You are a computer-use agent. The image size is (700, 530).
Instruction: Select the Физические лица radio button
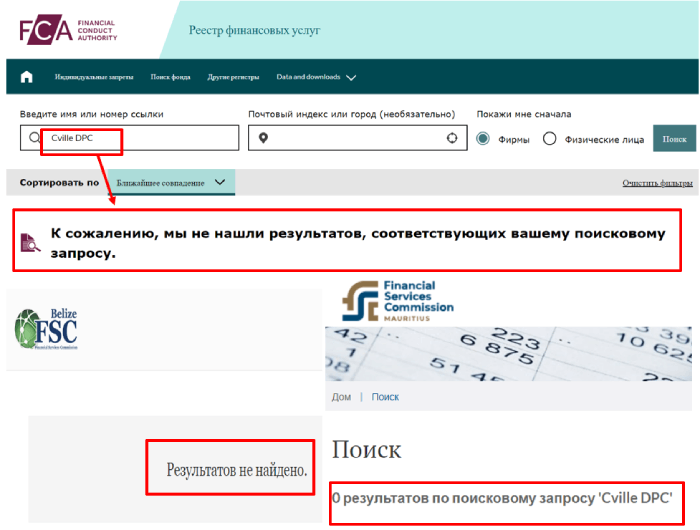tap(550, 139)
